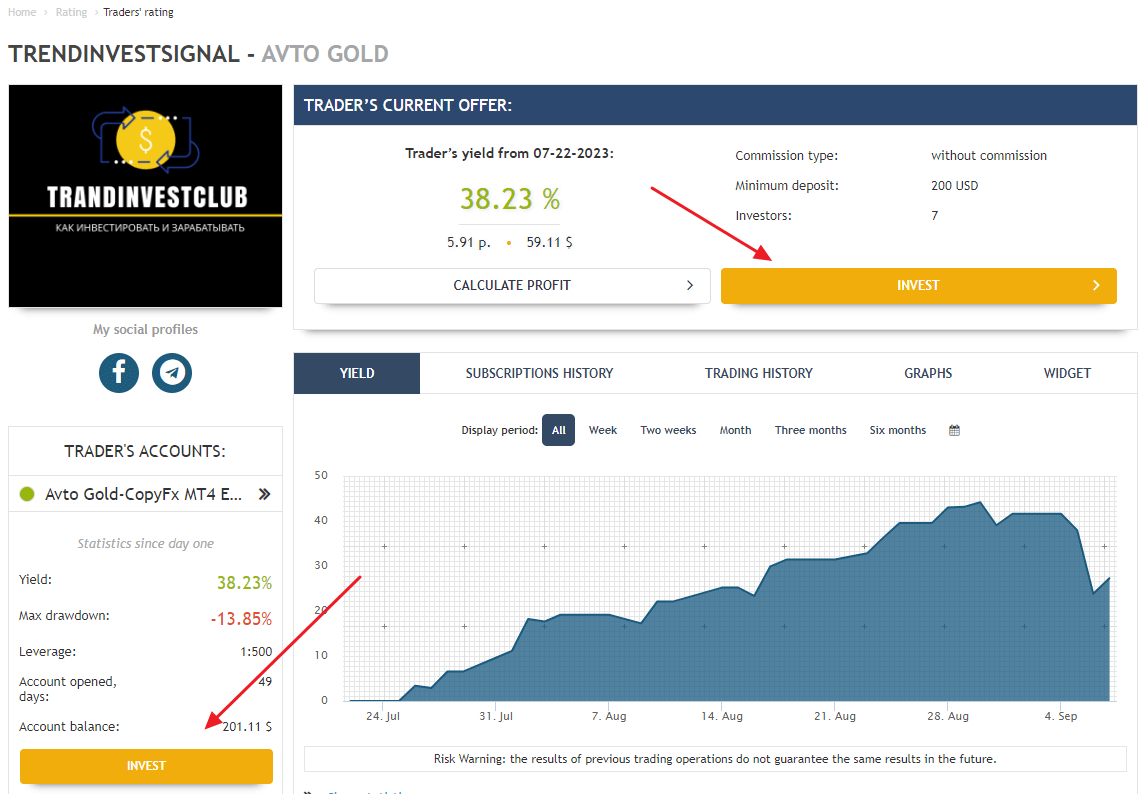The image size is (1139, 794).
Task: Click the yield chart peak near 28. Aug
Action: click(980, 503)
